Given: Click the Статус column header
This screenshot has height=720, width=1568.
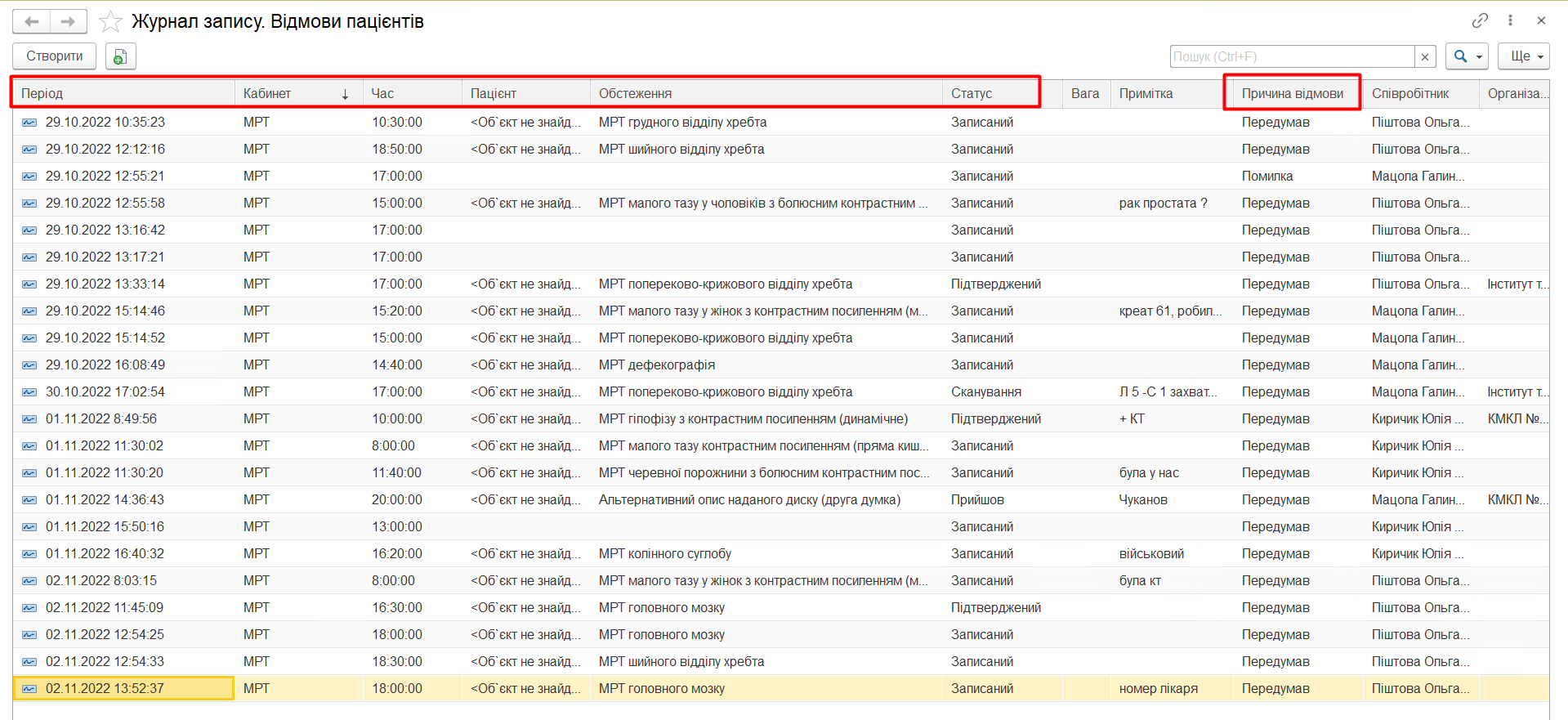Looking at the screenshot, I should 989,93.
